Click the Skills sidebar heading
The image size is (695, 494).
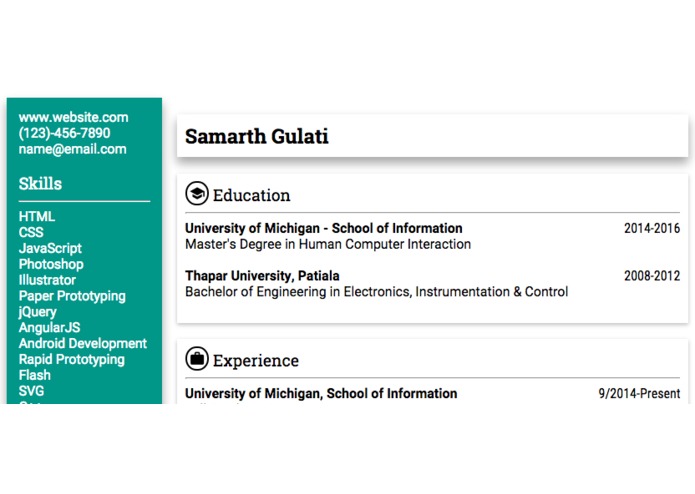point(40,184)
